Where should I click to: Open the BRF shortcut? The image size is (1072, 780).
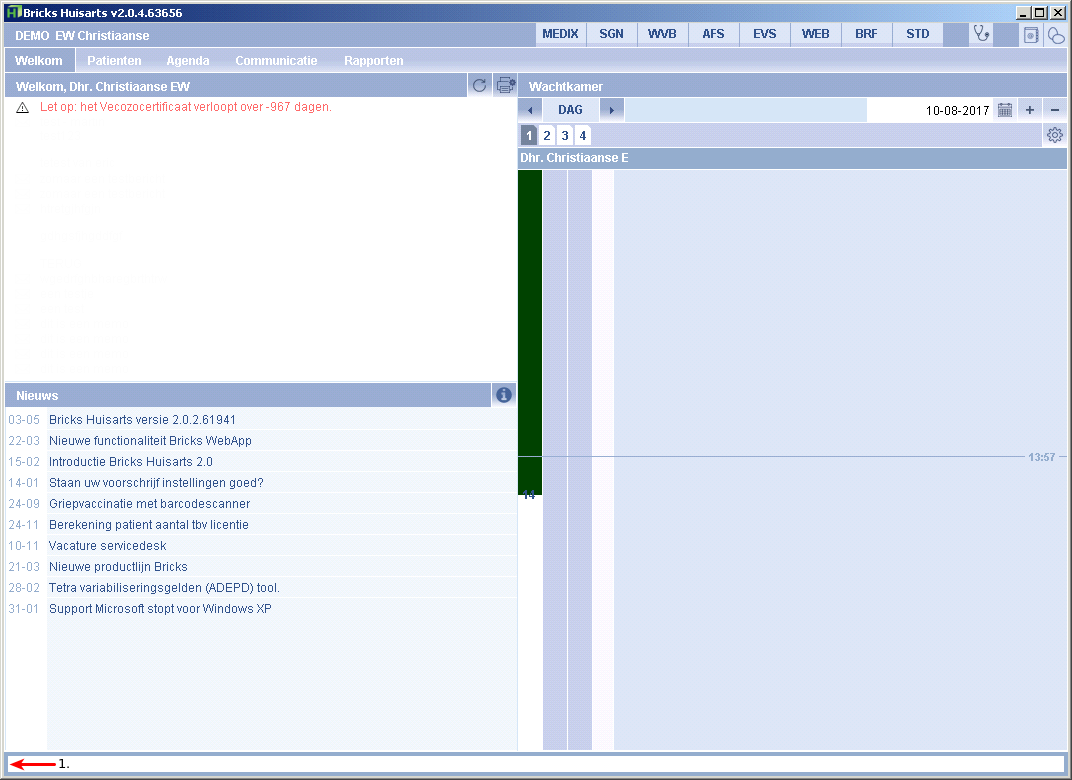tap(866, 34)
